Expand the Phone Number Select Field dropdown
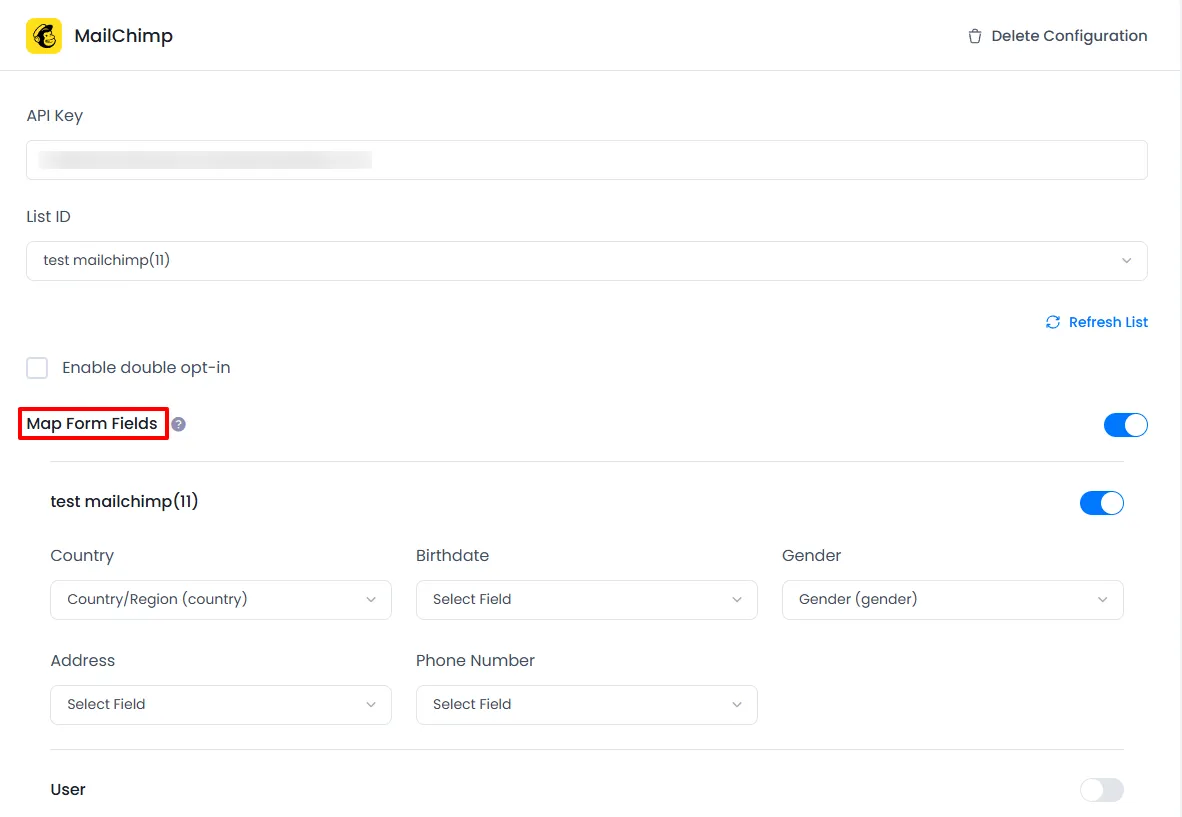 [586, 705]
